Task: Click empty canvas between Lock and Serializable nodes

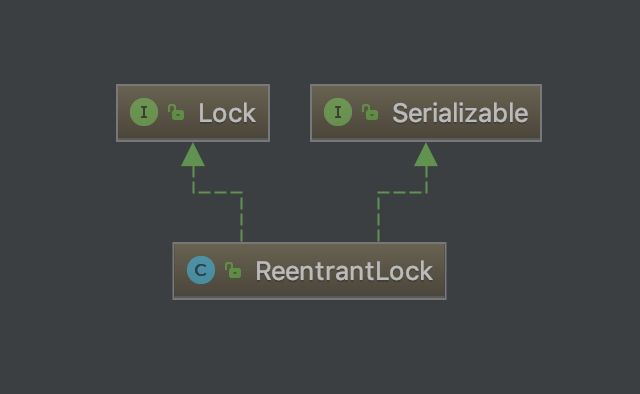Action: 290,113
